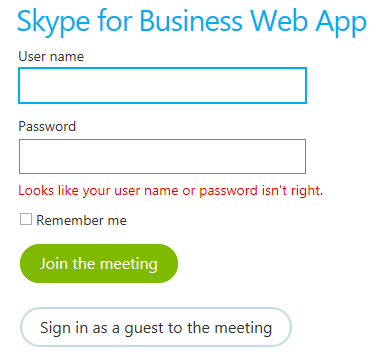This screenshot has height=364, width=377.
Task: Tick the small box beside Remember me
Action: pyautogui.click(x=26, y=220)
